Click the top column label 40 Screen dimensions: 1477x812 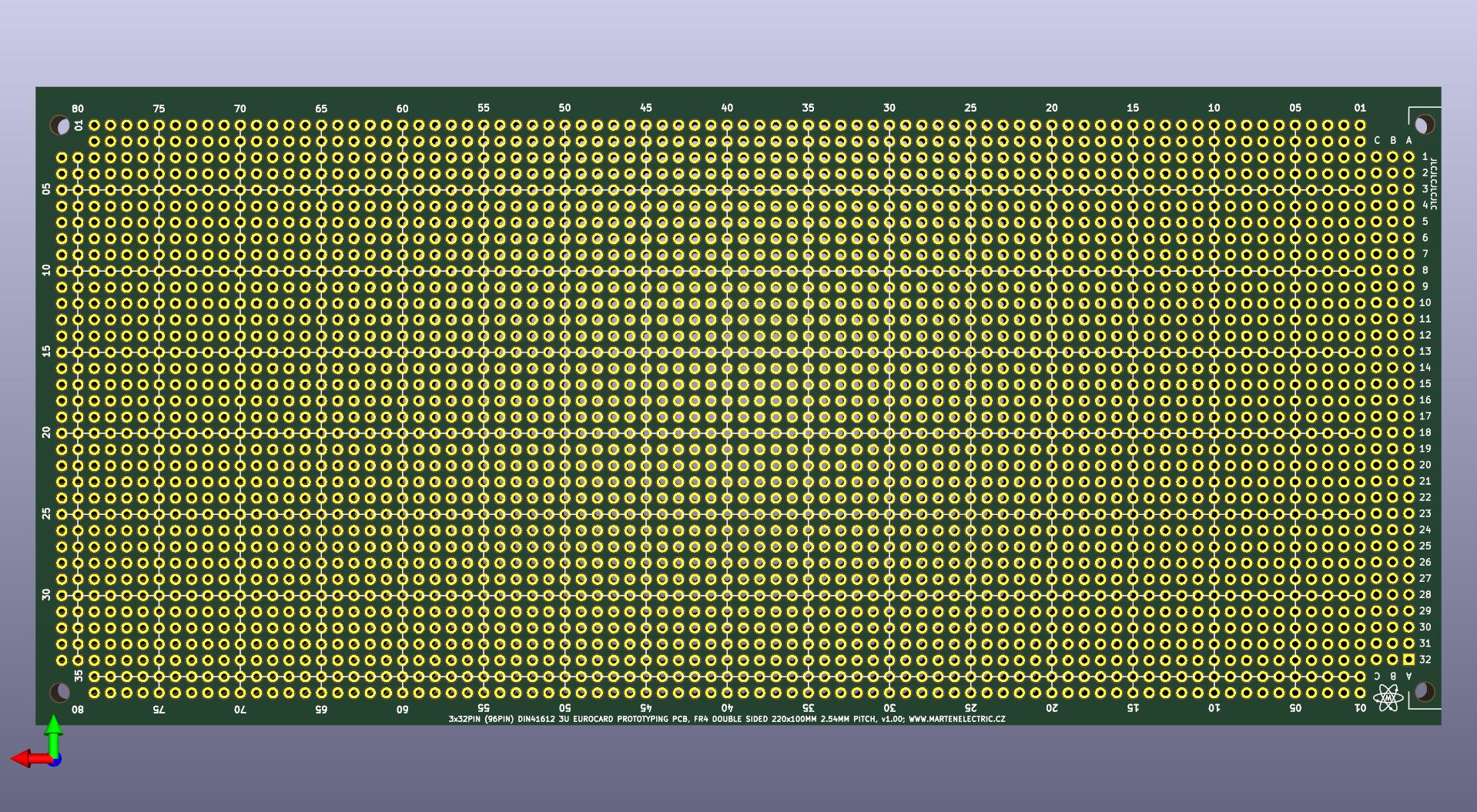pyautogui.click(x=727, y=108)
